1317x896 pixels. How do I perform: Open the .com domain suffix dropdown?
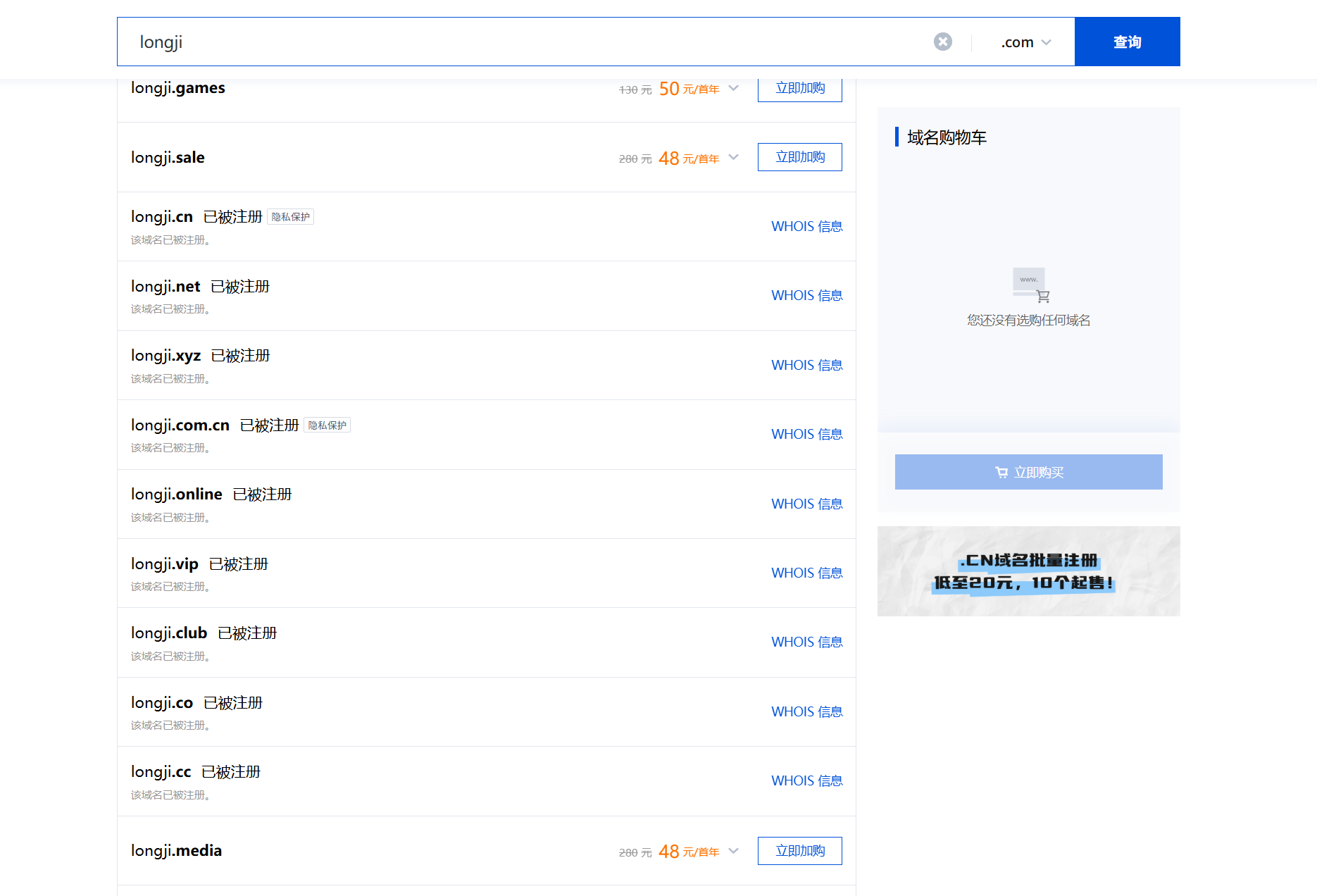pyautogui.click(x=1025, y=42)
